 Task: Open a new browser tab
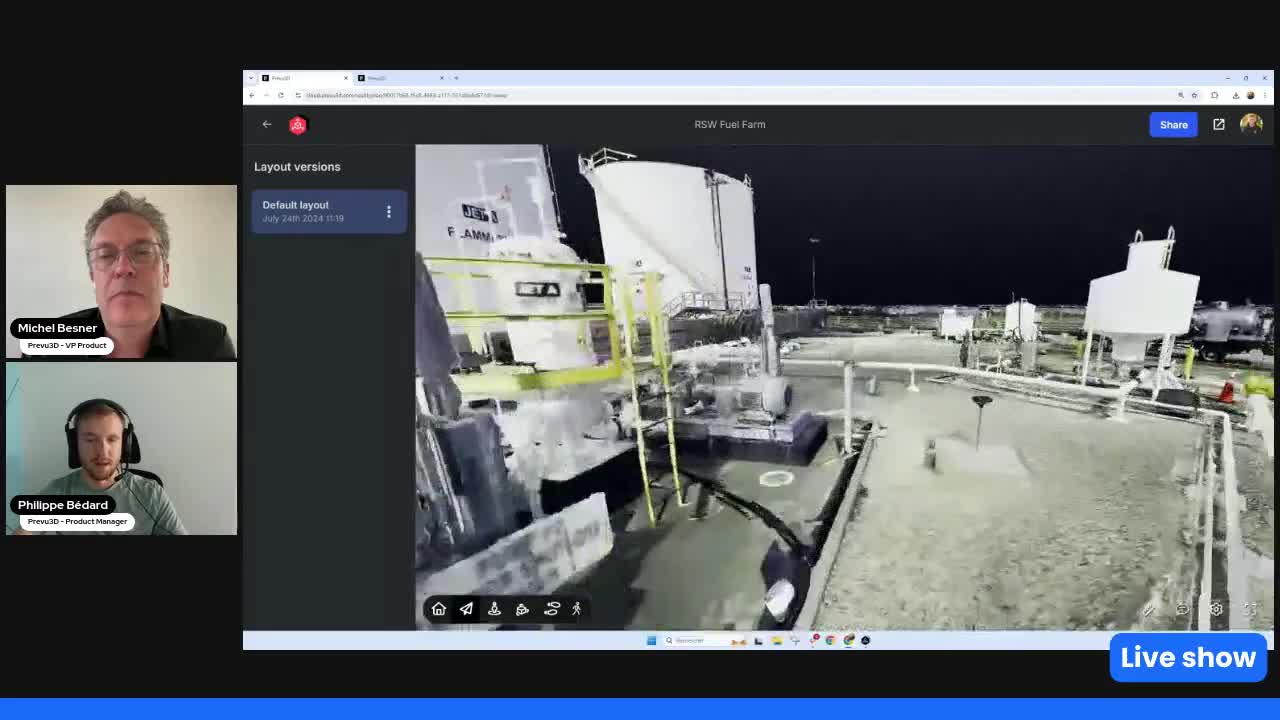tap(456, 77)
